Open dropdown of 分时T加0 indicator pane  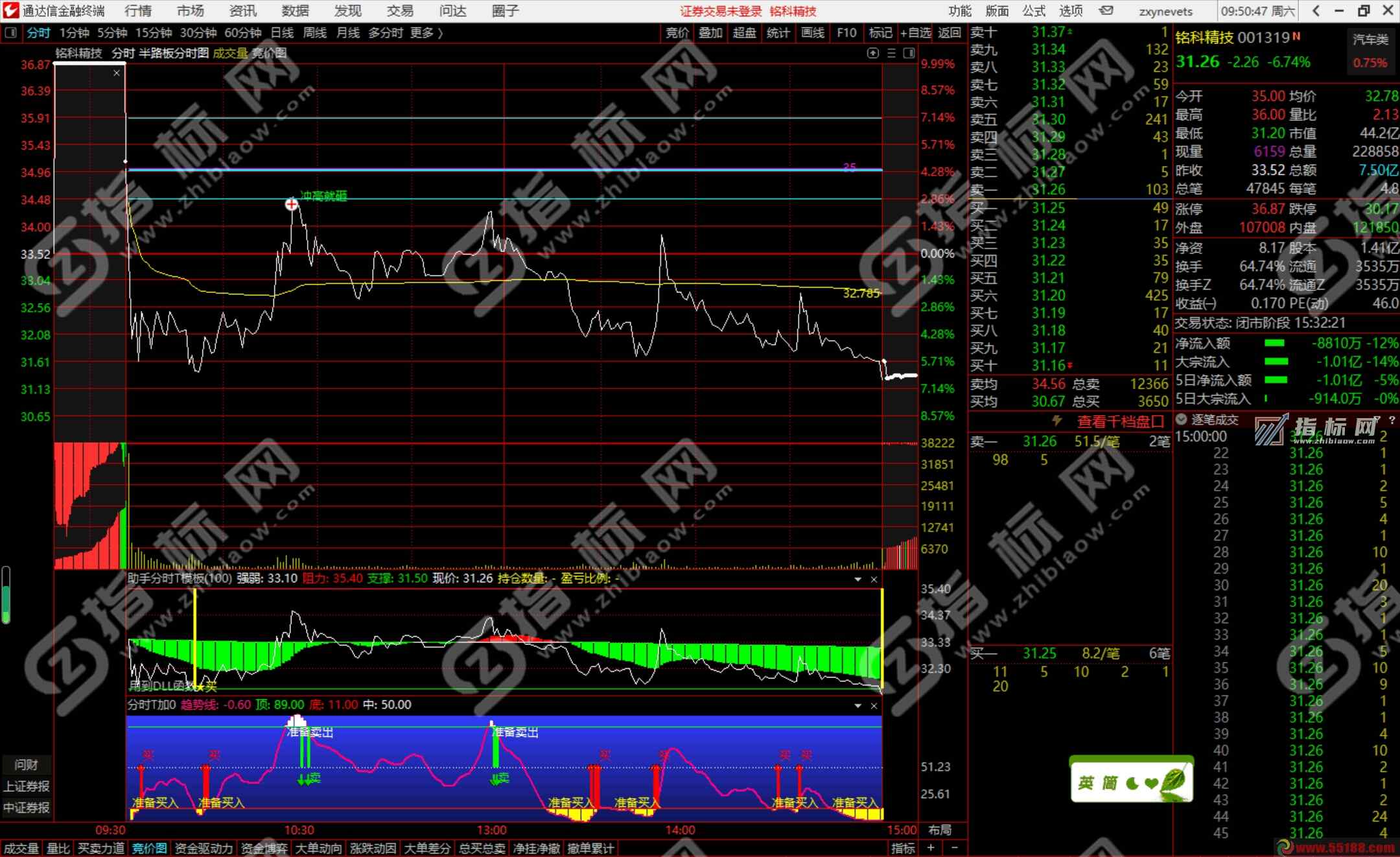coord(858,705)
